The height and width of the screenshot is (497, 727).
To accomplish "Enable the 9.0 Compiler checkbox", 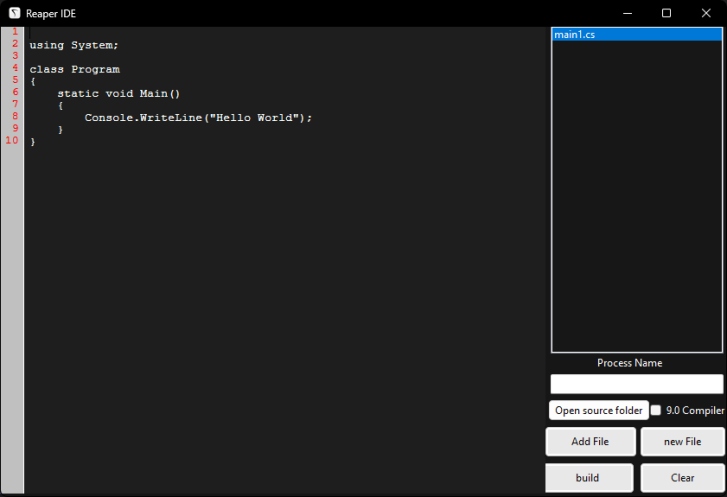I will [x=656, y=410].
